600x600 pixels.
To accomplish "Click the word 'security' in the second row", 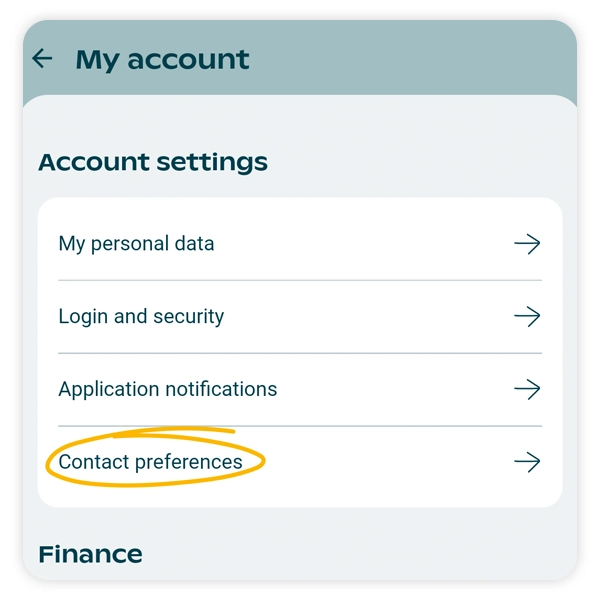I will coord(188,316).
